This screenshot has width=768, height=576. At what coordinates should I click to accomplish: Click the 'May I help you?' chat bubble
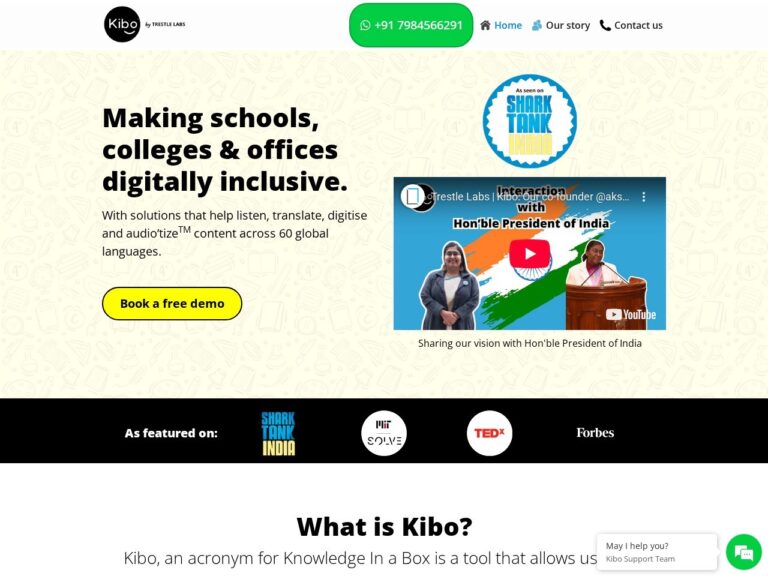click(x=657, y=552)
